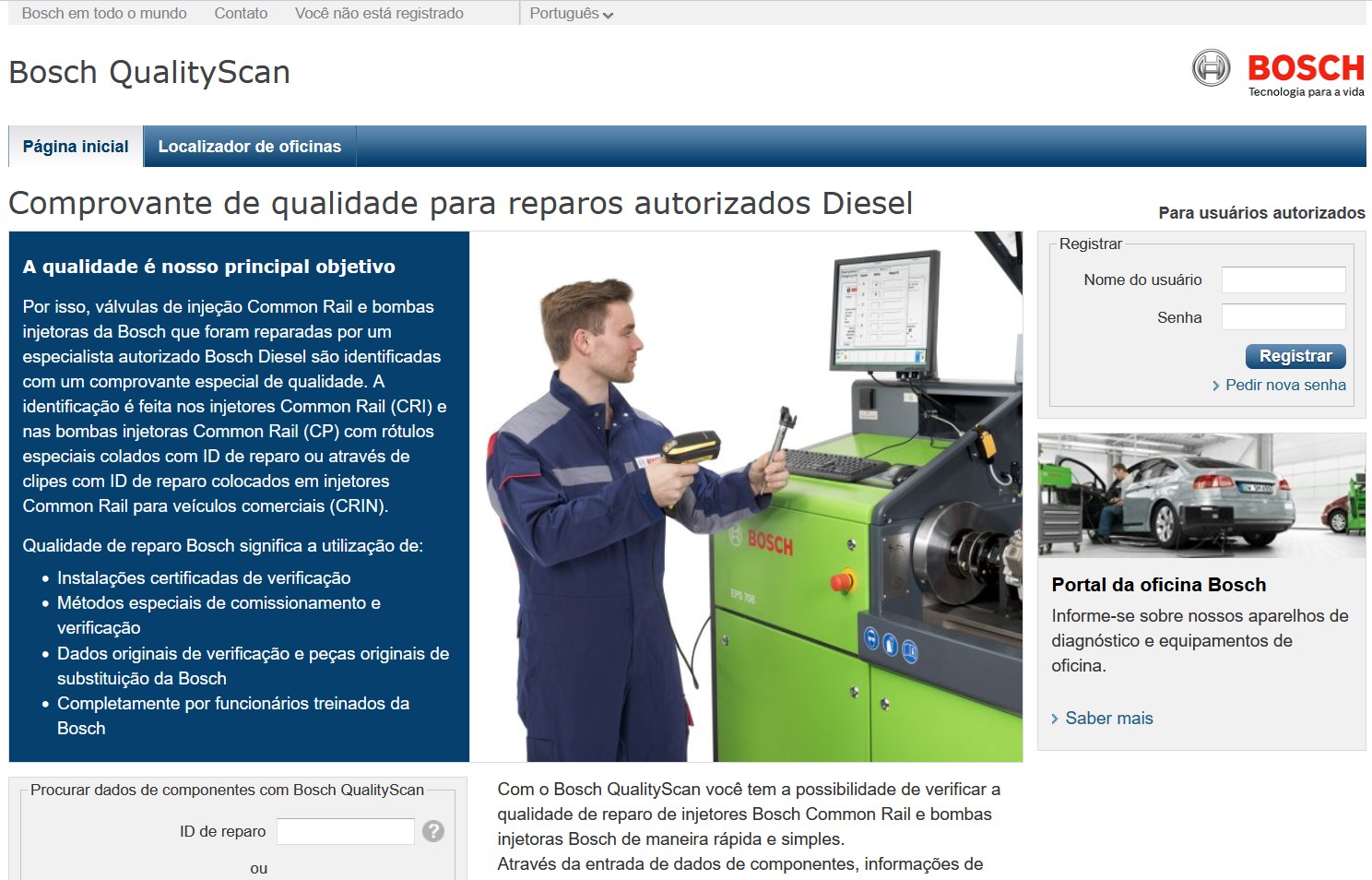Click the arrow icon before Saber mais
Screen dimensions: 1372x880
tap(1055, 719)
